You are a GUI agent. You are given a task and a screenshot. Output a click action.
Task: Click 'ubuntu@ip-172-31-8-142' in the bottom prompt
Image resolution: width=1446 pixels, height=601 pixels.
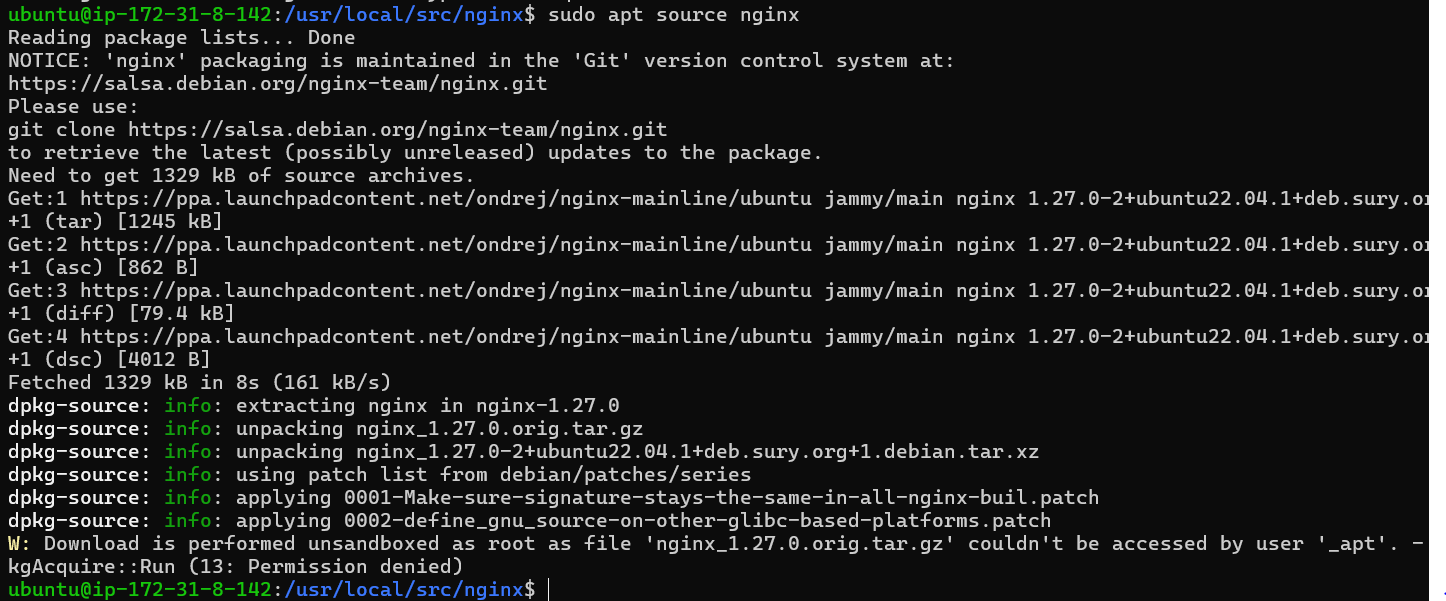click(x=139, y=590)
